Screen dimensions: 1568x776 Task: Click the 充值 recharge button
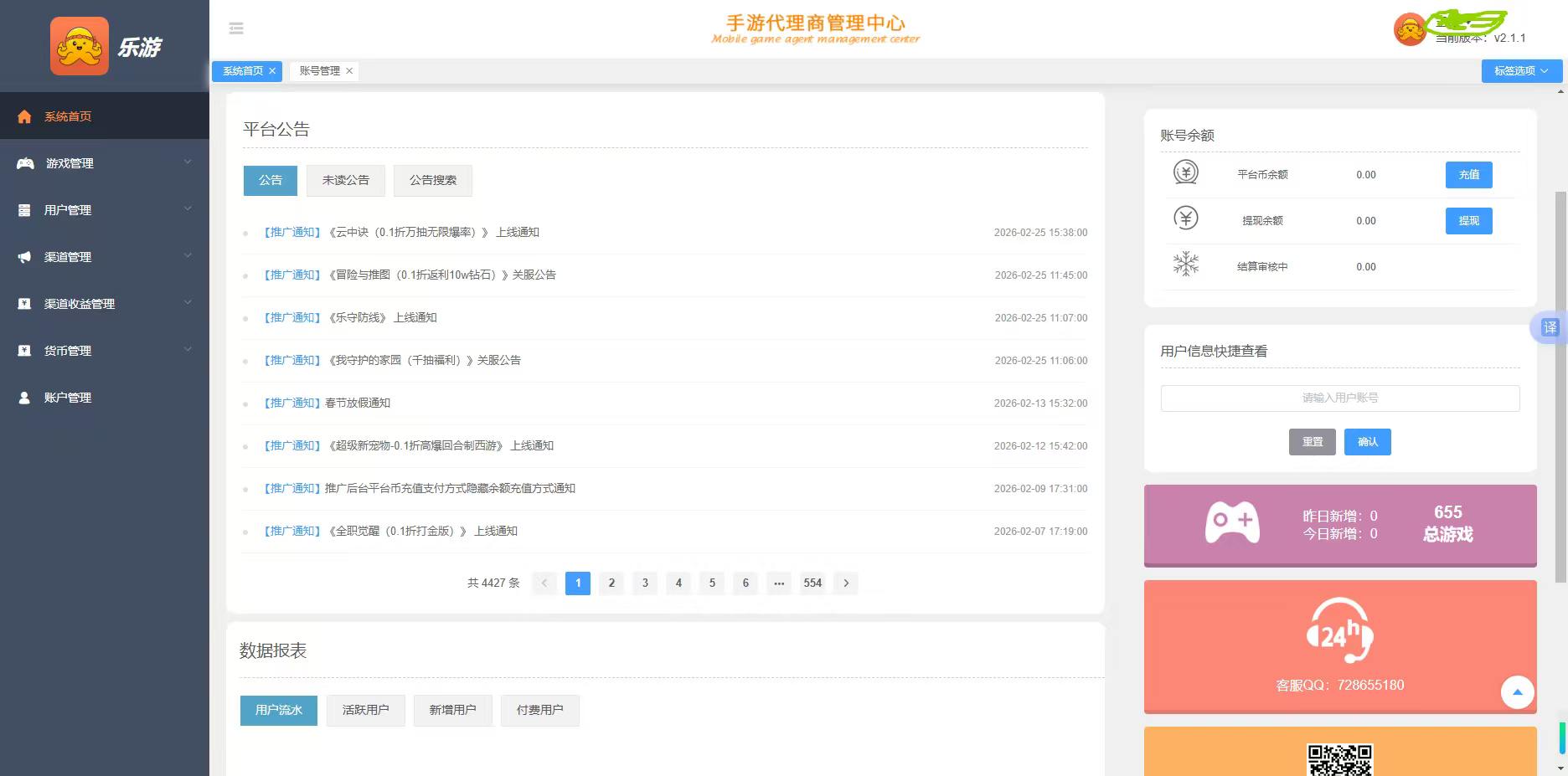(x=1467, y=174)
